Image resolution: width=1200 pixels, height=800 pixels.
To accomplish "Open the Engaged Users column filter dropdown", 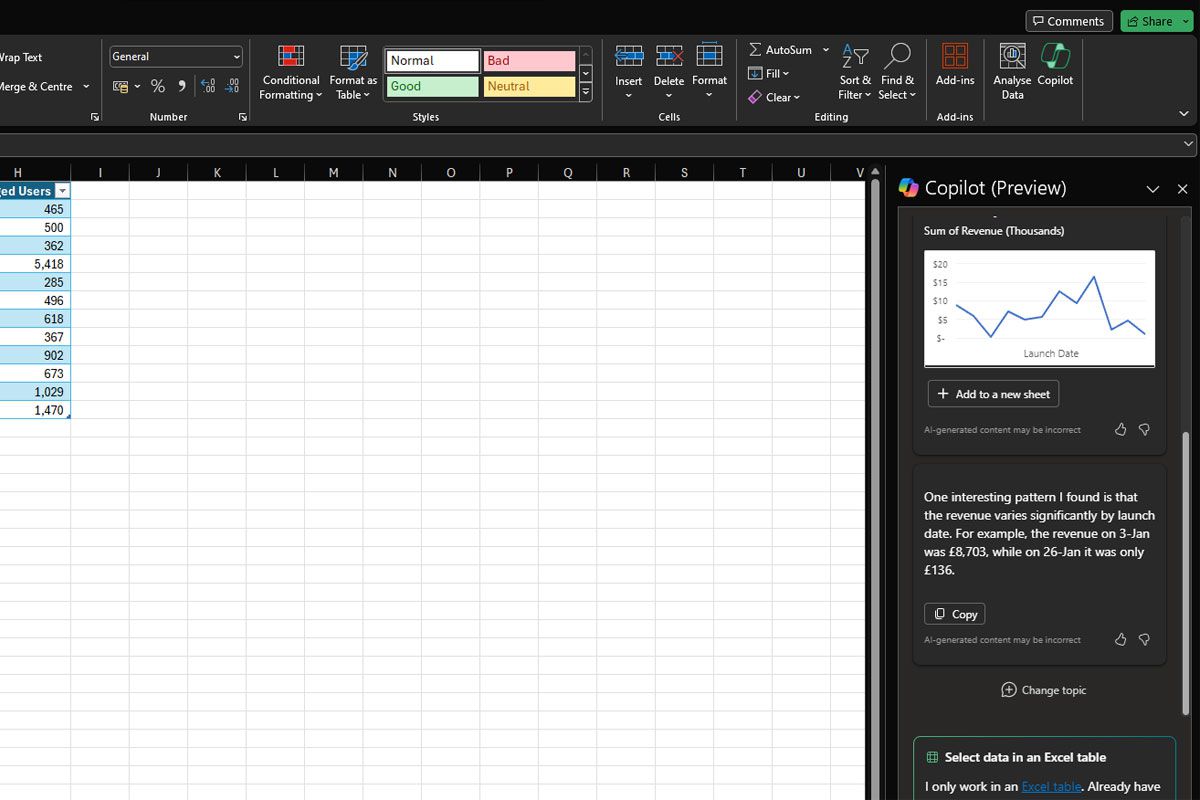I will click(x=62, y=191).
